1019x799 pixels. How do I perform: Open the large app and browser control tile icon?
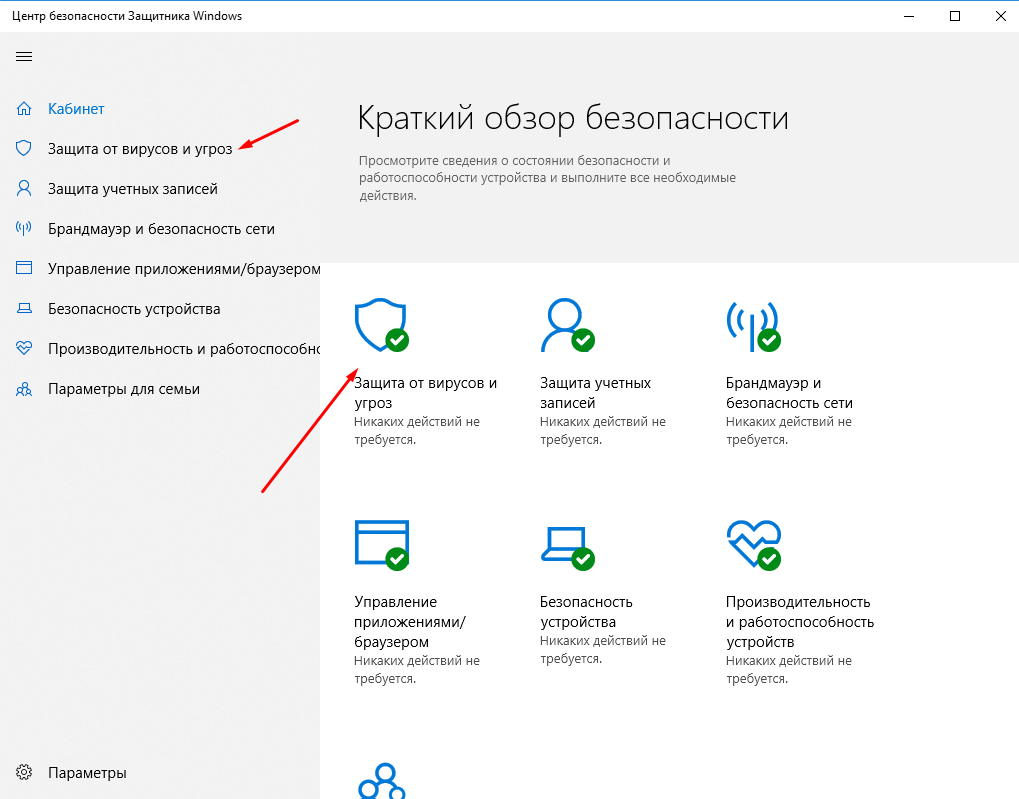tap(381, 545)
